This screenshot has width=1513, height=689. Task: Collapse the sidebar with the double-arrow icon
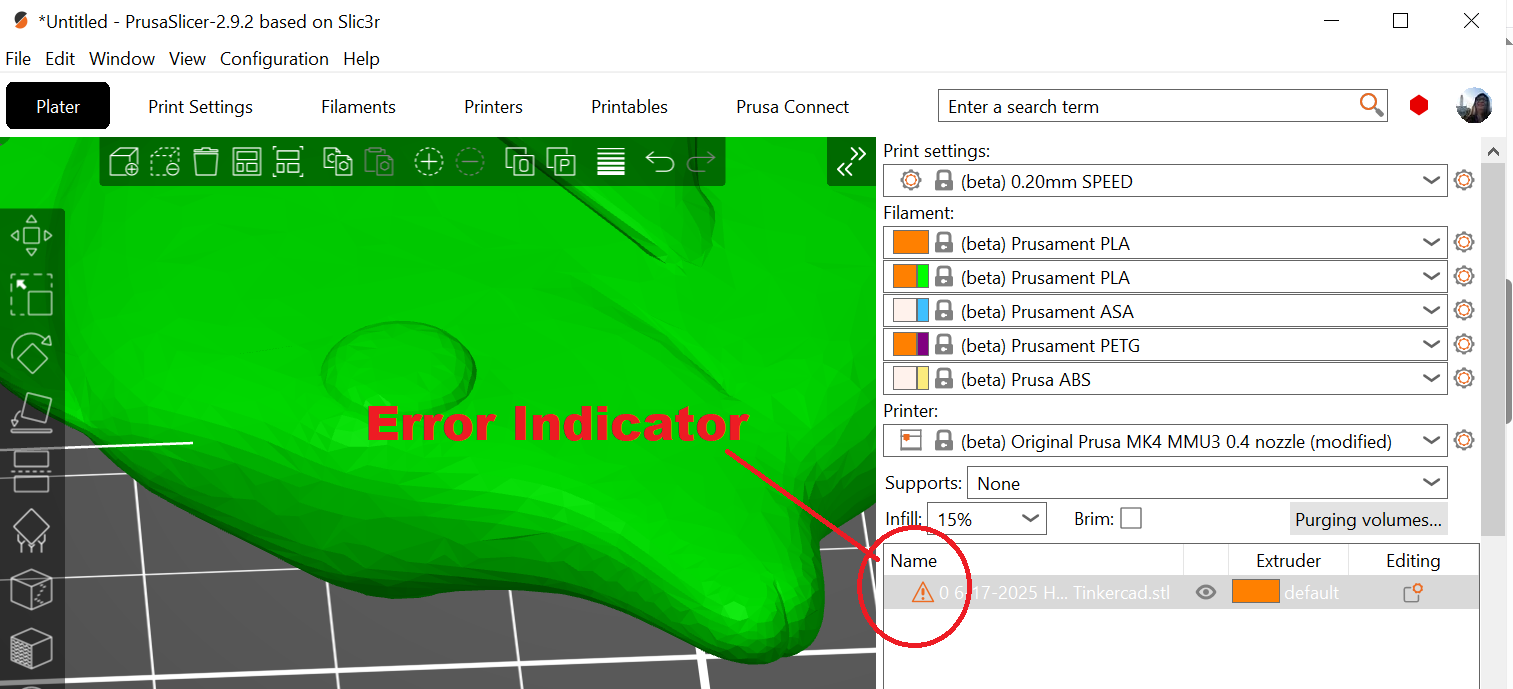point(852,161)
